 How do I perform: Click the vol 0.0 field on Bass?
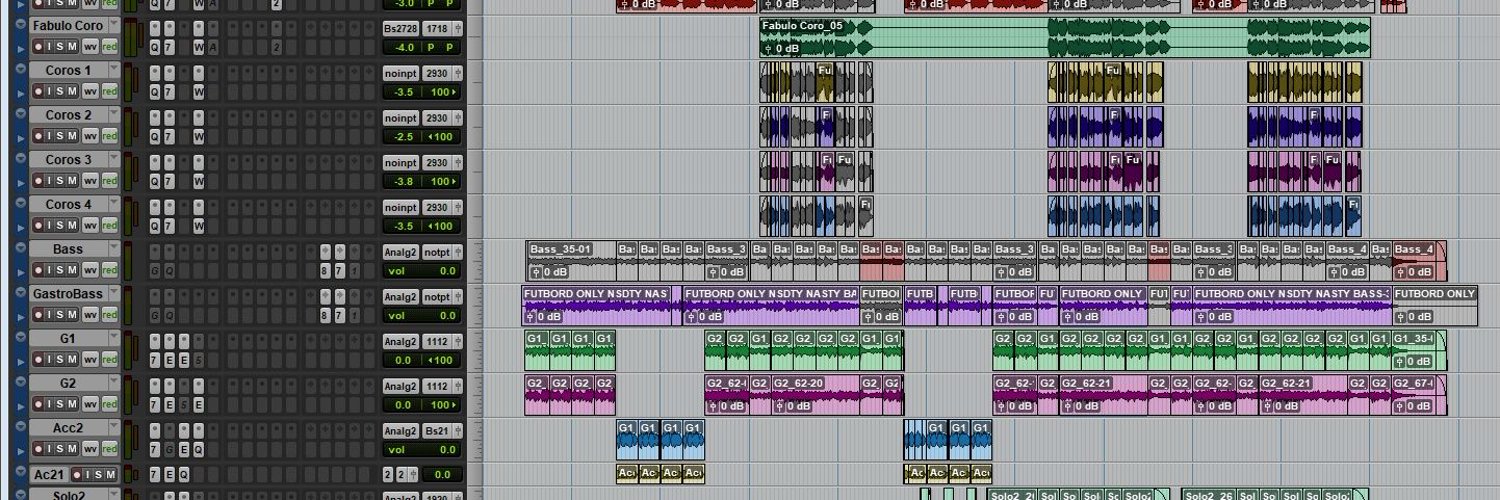421,271
